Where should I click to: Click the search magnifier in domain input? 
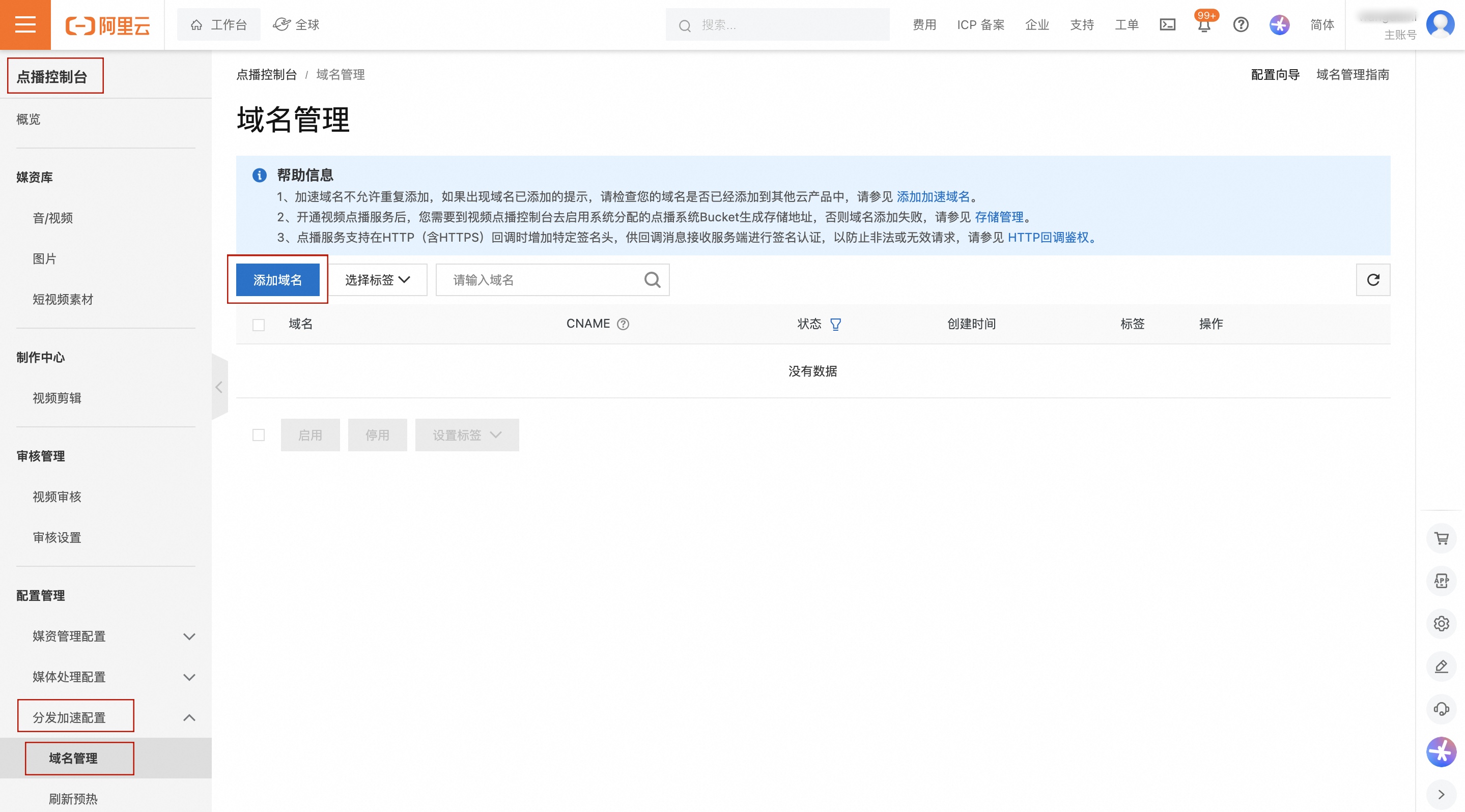pyautogui.click(x=652, y=279)
